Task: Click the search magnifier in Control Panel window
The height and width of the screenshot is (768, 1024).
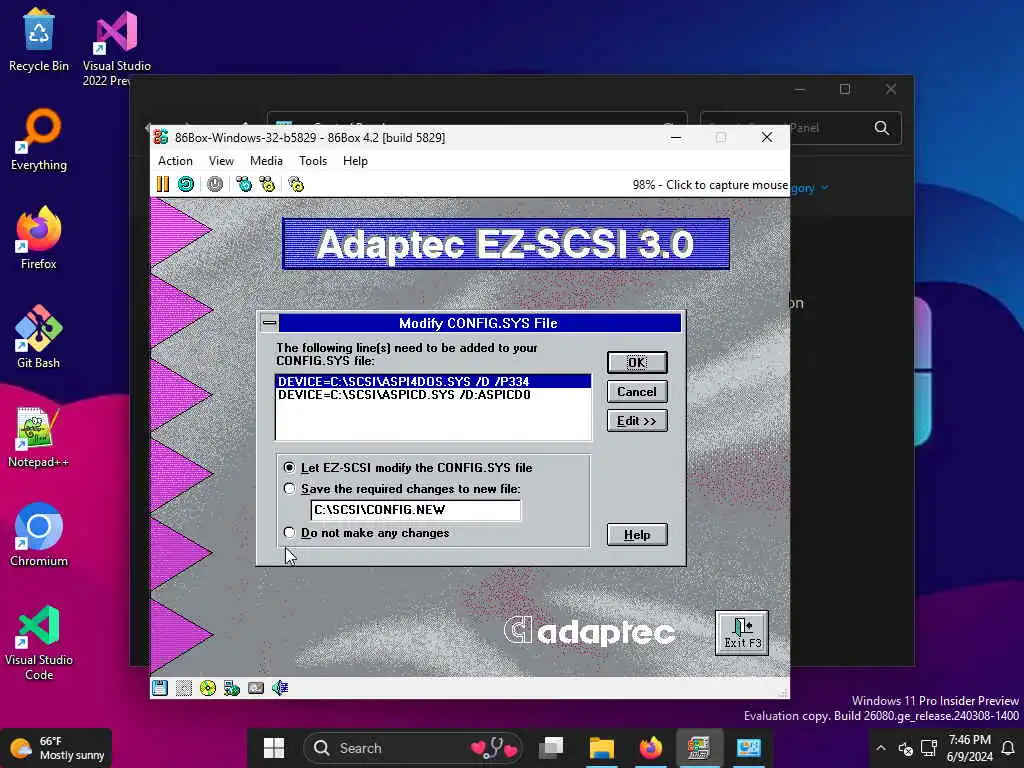Action: point(882,128)
